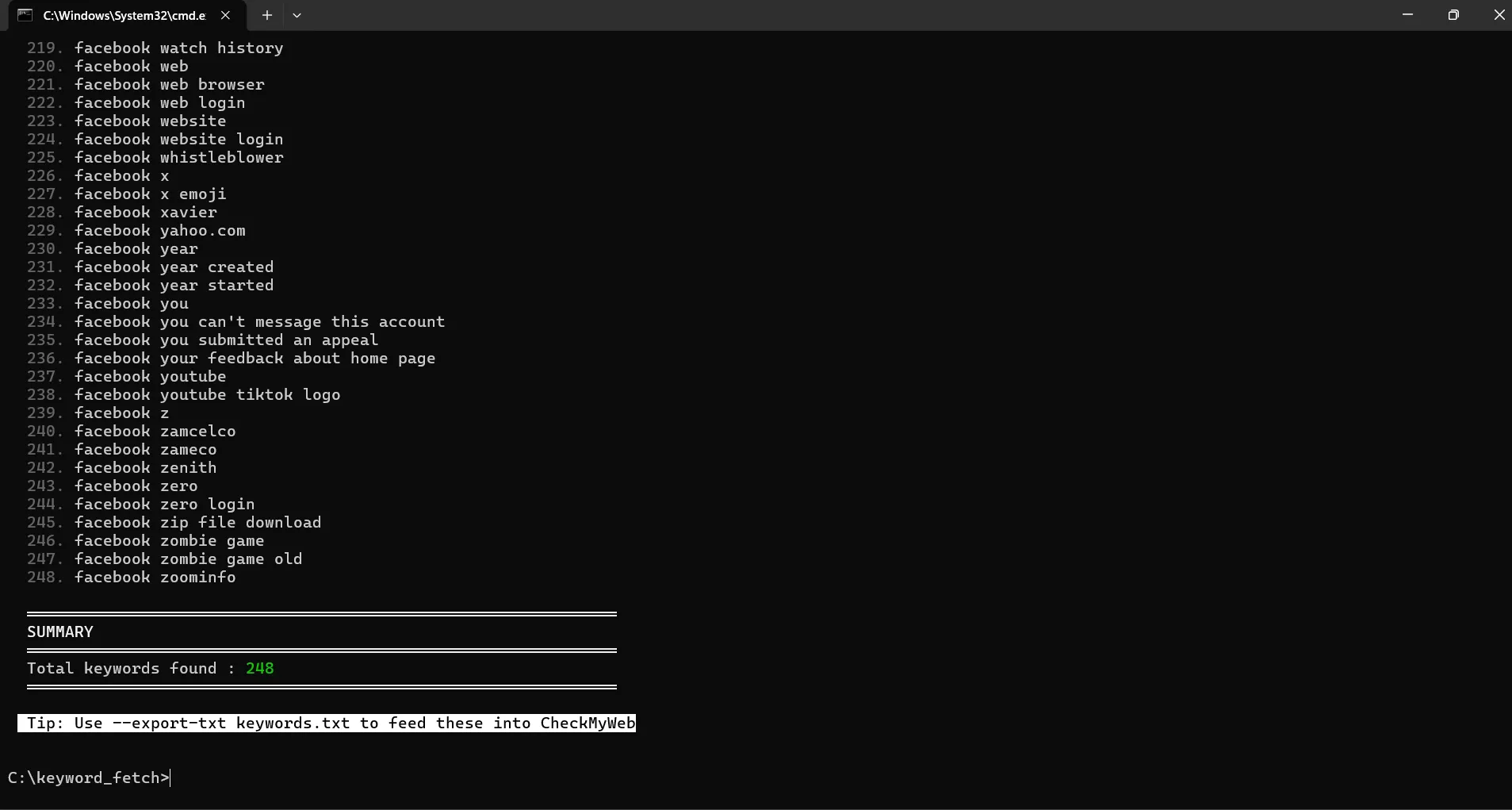Viewport: 1512px width, 810px height.
Task: Click the line 'facebook zero login'
Action: tap(165, 505)
